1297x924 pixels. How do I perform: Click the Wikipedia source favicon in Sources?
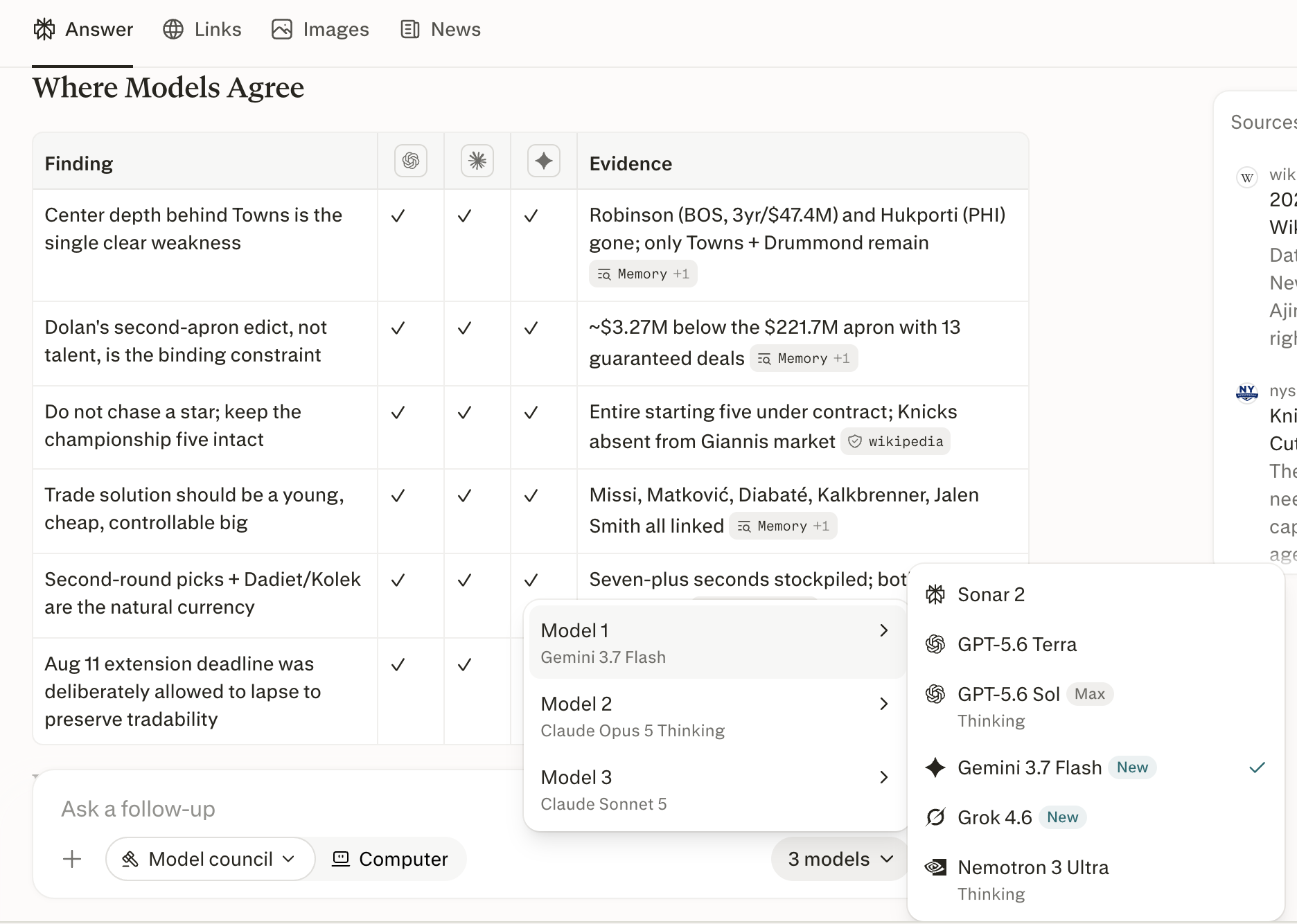coord(1247,177)
